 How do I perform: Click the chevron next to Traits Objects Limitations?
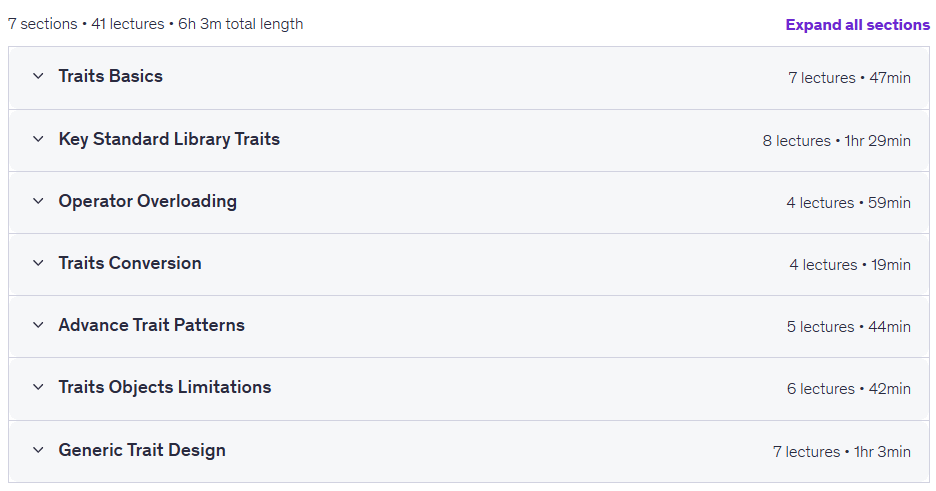click(38, 387)
